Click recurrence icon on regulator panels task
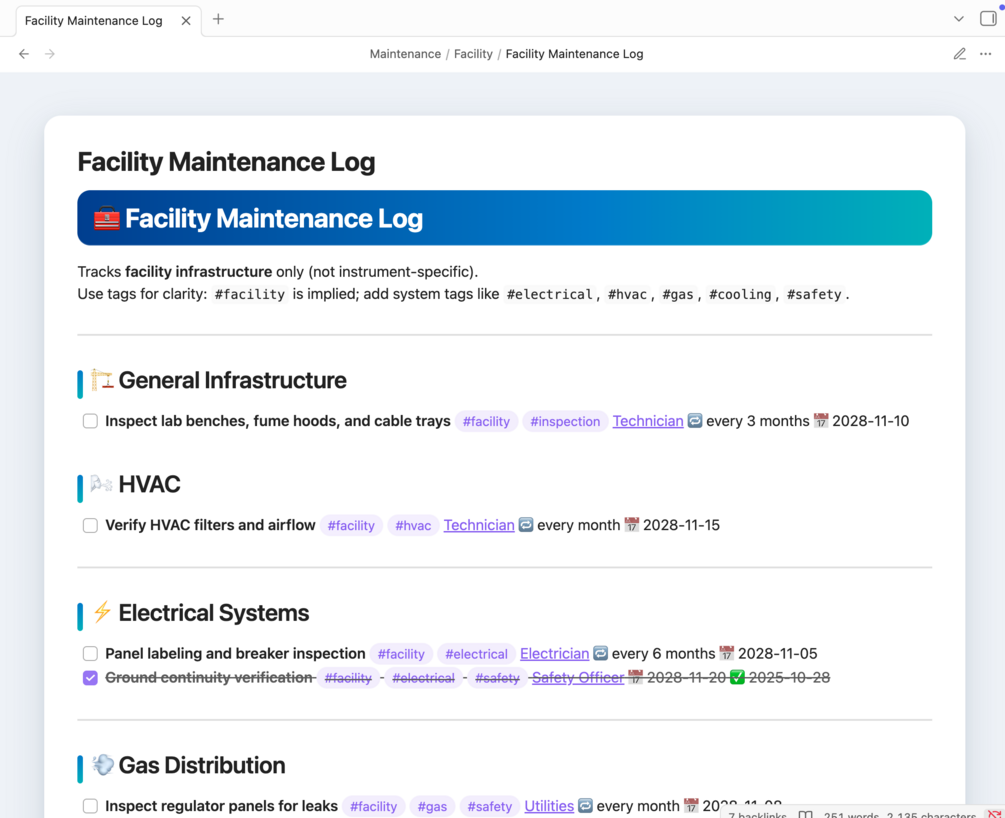The height and width of the screenshot is (818, 1005). pos(585,806)
